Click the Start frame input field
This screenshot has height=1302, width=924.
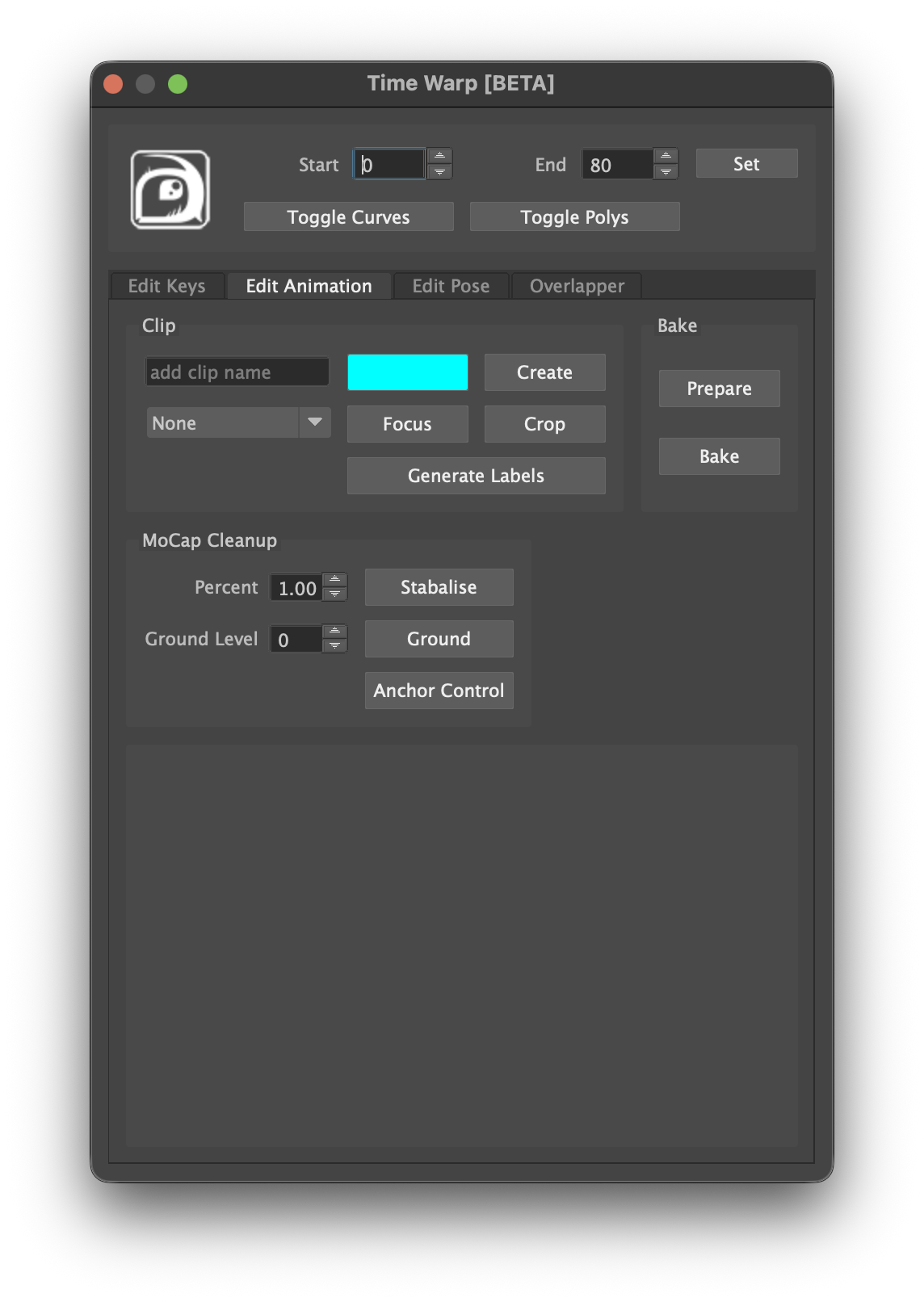pyautogui.click(x=389, y=165)
